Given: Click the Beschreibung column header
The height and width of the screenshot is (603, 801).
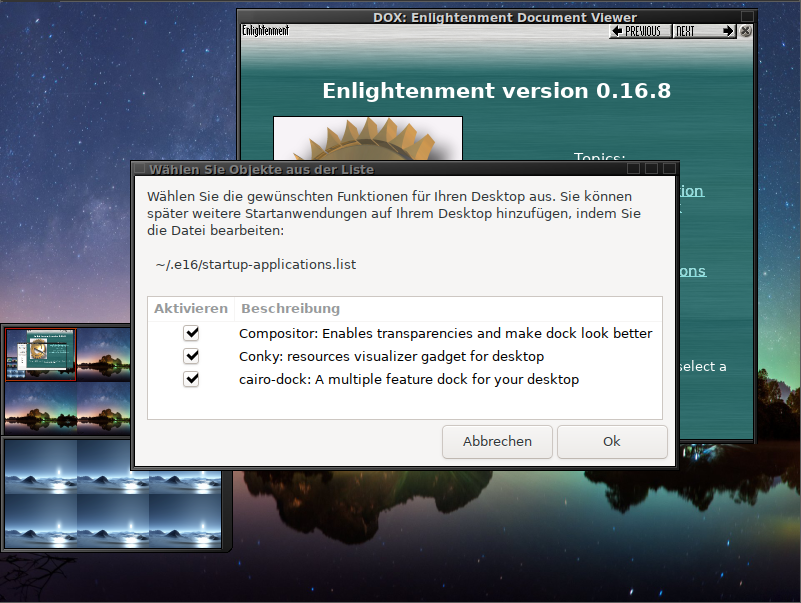Looking at the screenshot, I should [290, 308].
